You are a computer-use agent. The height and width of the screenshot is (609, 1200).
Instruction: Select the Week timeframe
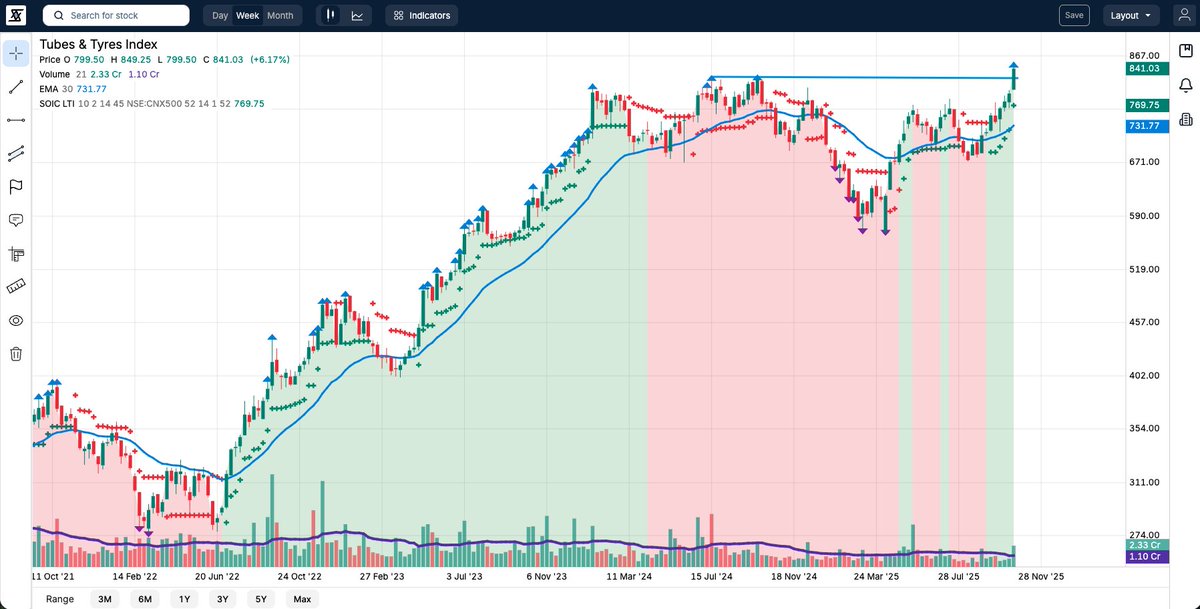pyautogui.click(x=247, y=15)
